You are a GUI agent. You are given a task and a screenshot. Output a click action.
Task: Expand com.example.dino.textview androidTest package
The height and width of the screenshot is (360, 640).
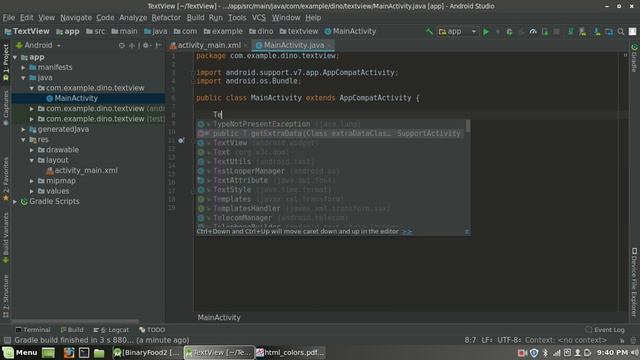point(32,109)
